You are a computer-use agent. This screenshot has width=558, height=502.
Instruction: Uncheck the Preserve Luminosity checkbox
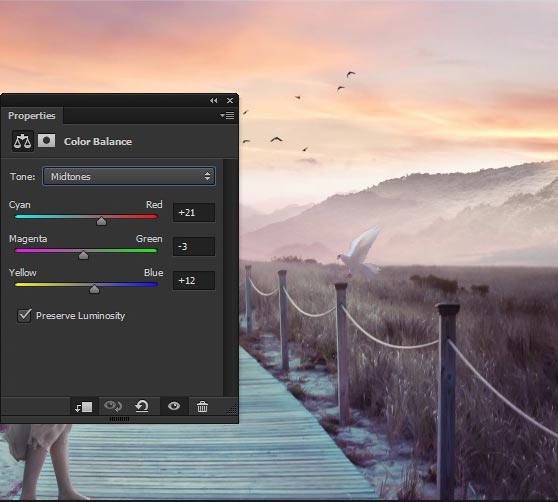click(24, 316)
